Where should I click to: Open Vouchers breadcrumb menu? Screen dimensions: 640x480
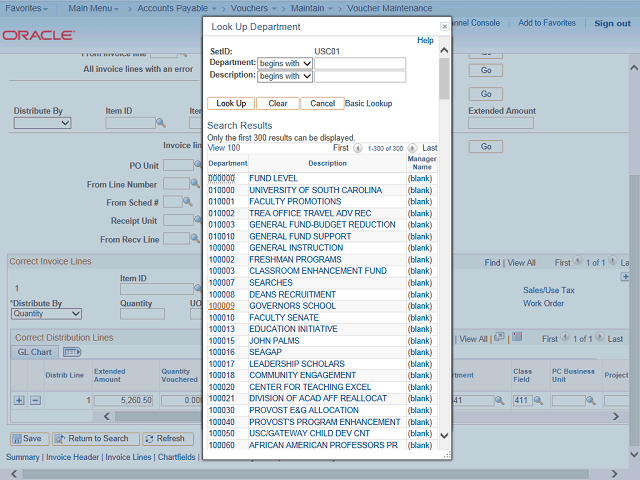click(253, 8)
